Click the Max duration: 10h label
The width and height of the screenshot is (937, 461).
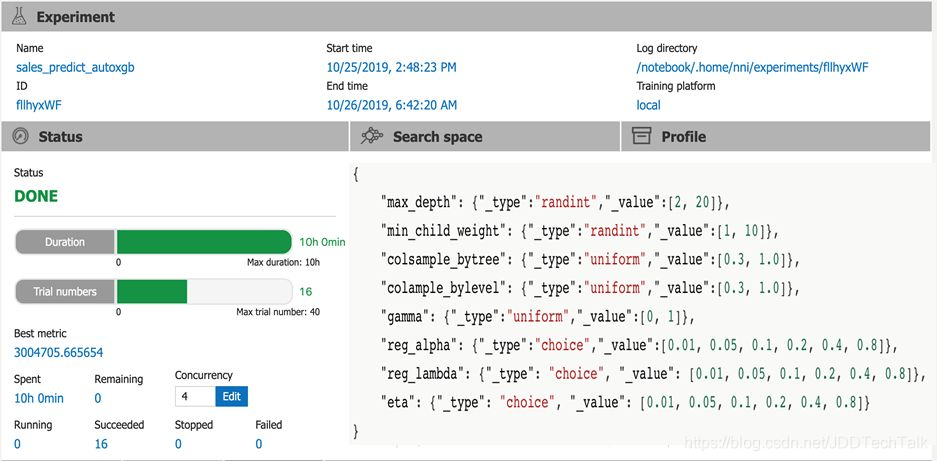click(283, 262)
